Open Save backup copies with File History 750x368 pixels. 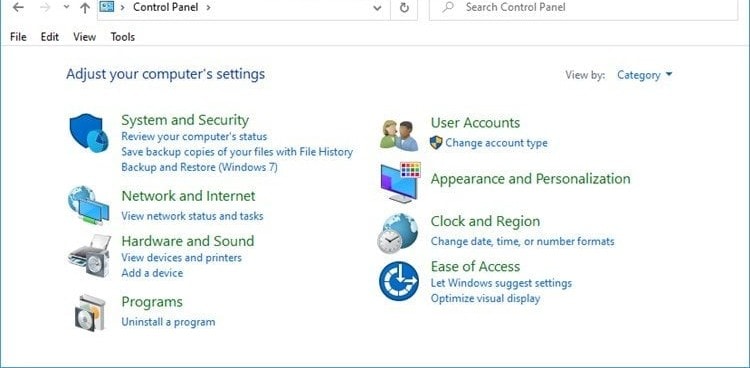tap(237, 152)
